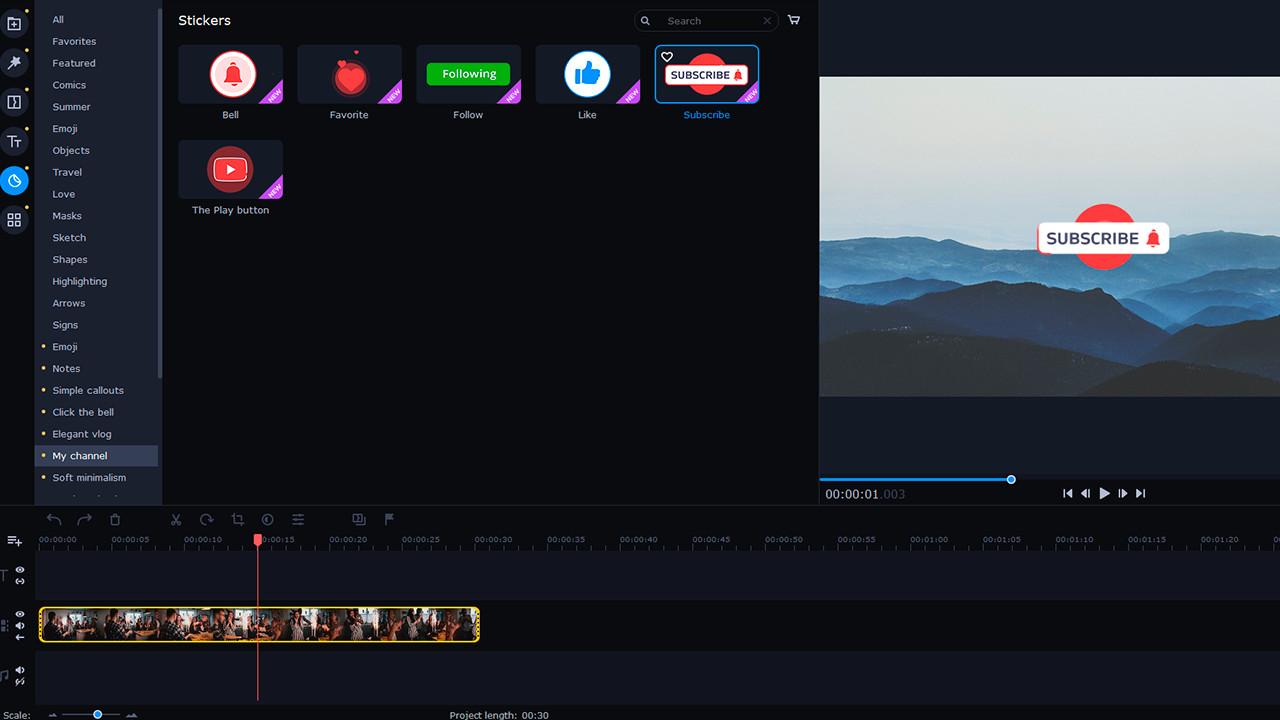
Task: Select the Filters panel
Action: 15,62
